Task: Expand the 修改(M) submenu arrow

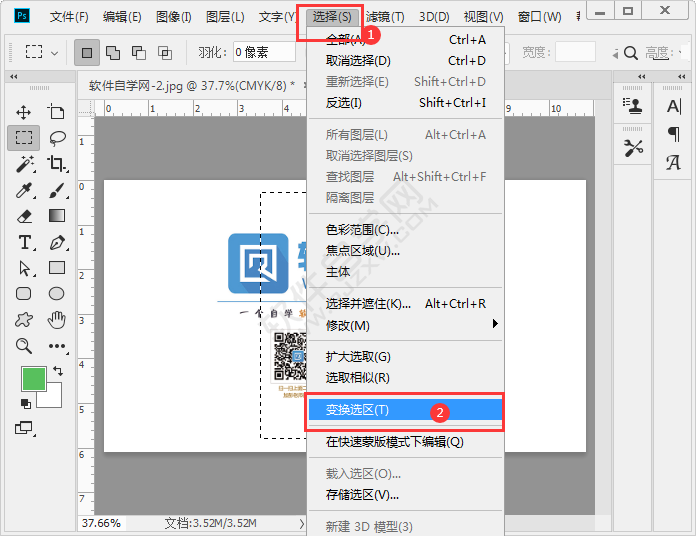Action: point(495,324)
